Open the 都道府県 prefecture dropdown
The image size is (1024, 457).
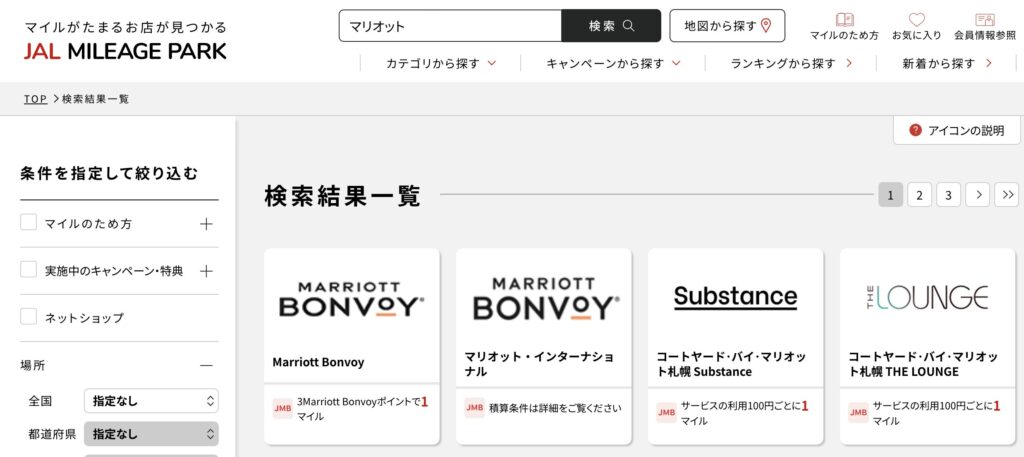pyautogui.click(x=151, y=434)
